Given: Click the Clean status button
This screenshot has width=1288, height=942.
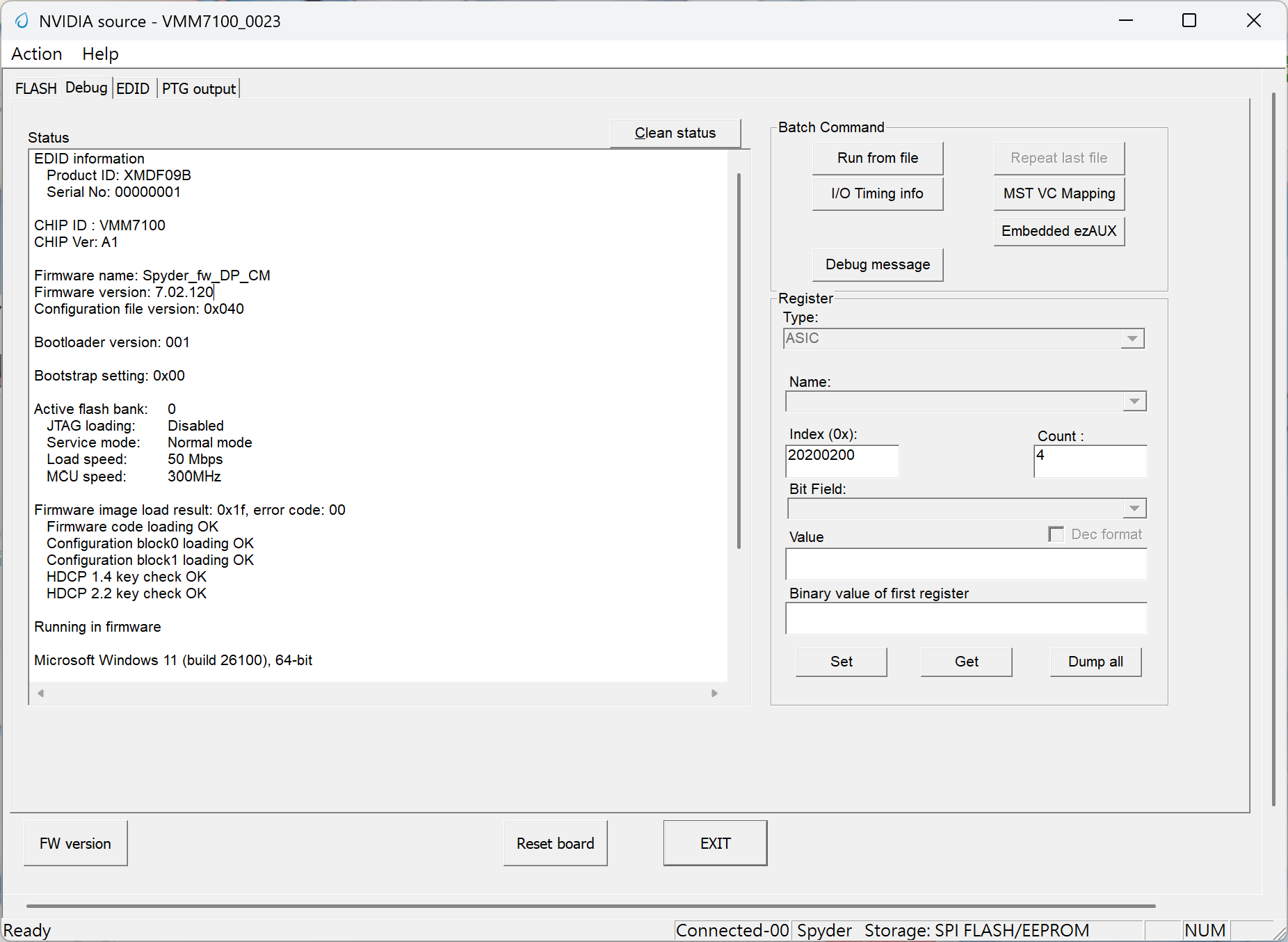Looking at the screenshot, I should click(x=675, y=133).
